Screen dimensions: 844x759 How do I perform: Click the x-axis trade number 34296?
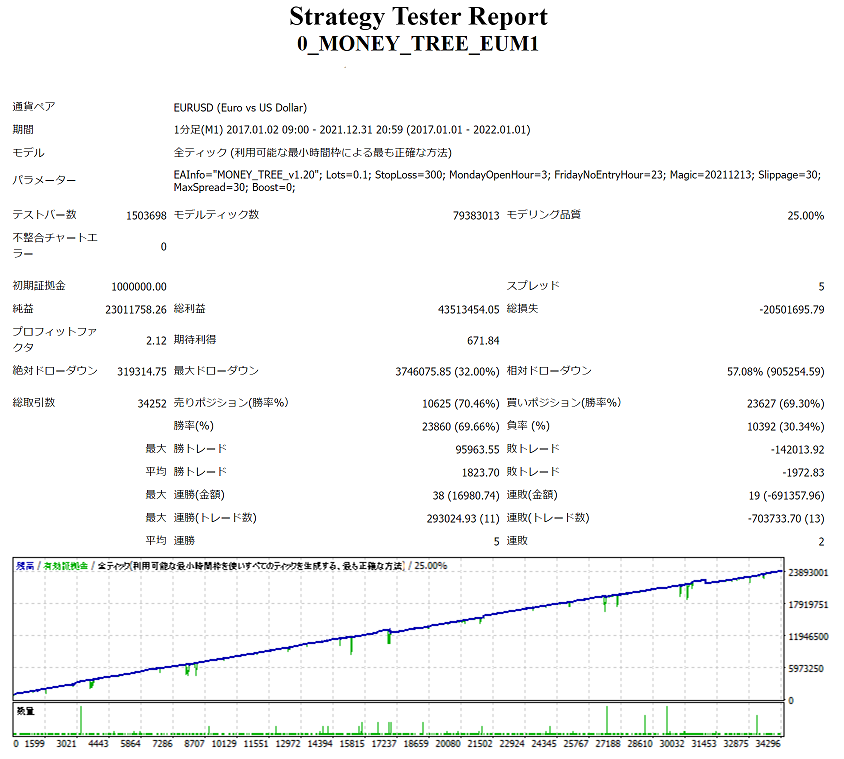(768, 743)
